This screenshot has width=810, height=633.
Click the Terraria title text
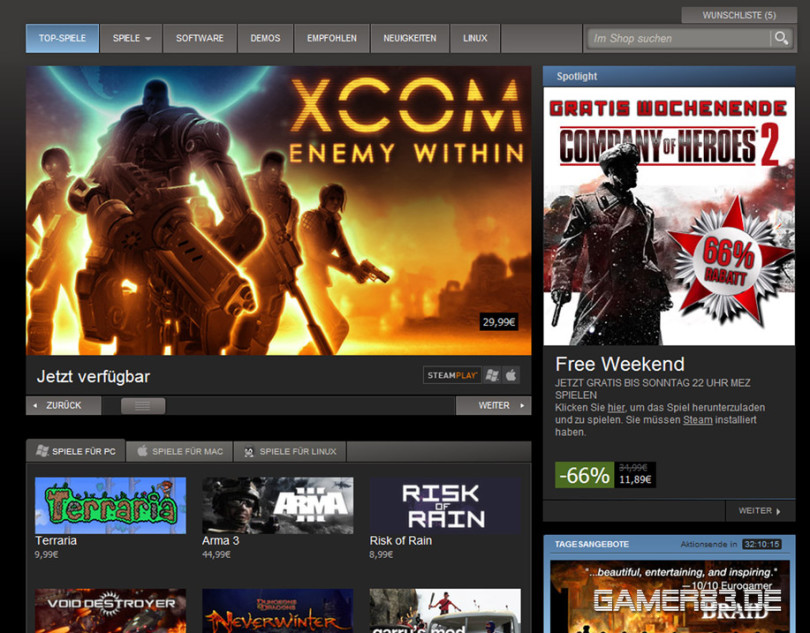[56, 541]
